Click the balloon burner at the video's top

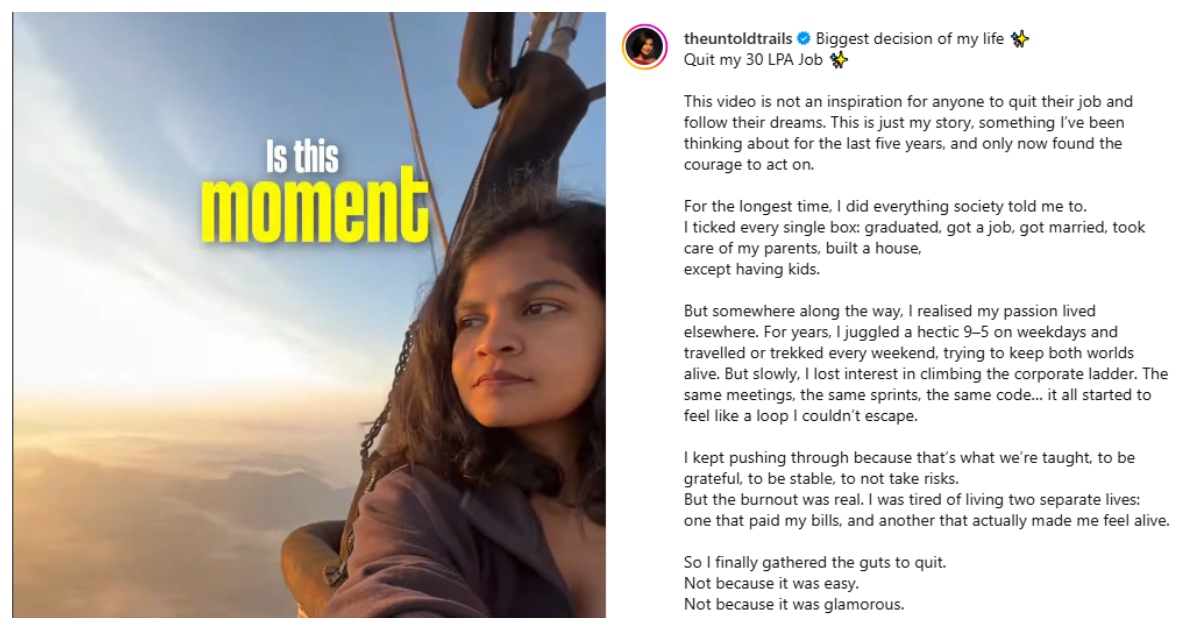[x=562, y=30]
